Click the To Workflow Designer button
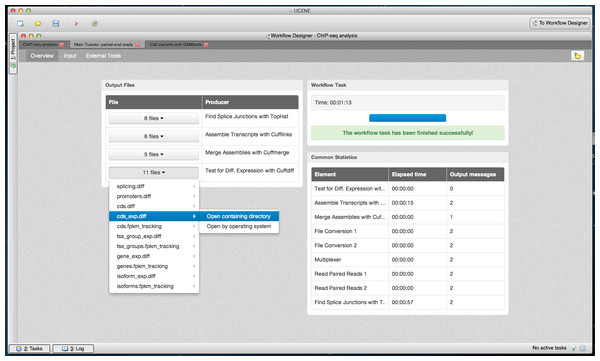This screenshot has height=361, width=600. click(x=560, y=23)
